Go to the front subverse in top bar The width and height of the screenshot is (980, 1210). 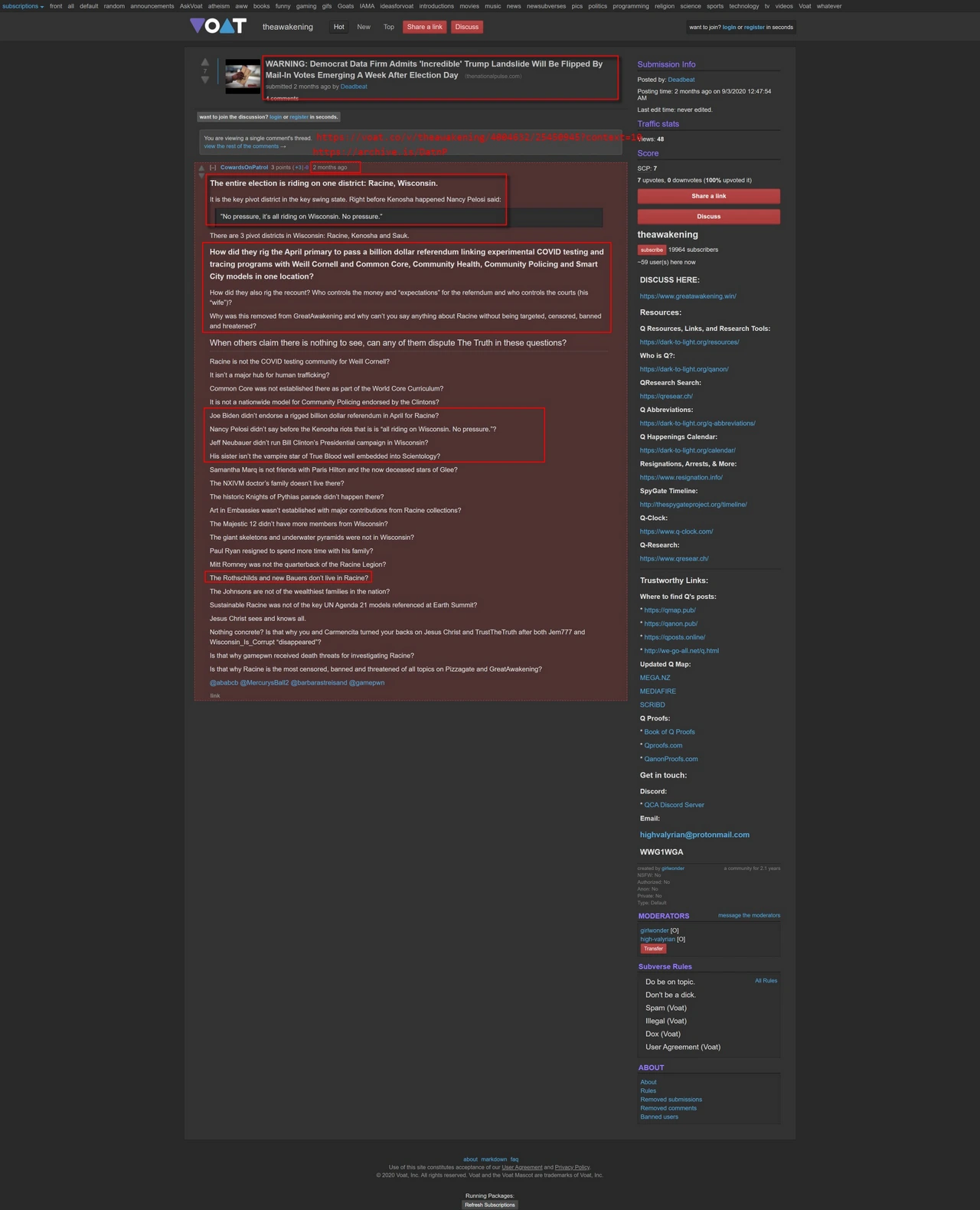pos(56,6)
